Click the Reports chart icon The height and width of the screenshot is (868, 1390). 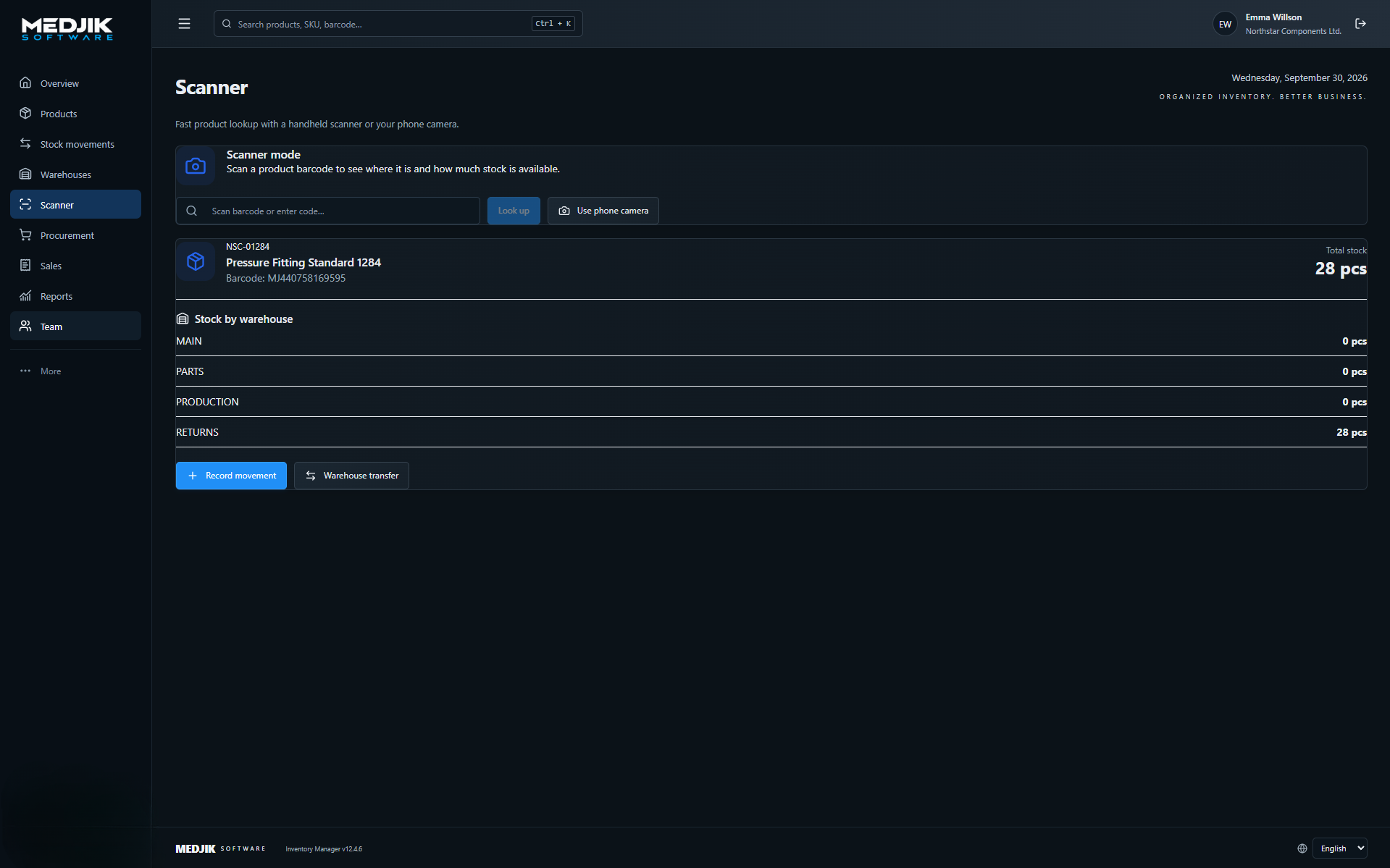(x=25, y=296)
